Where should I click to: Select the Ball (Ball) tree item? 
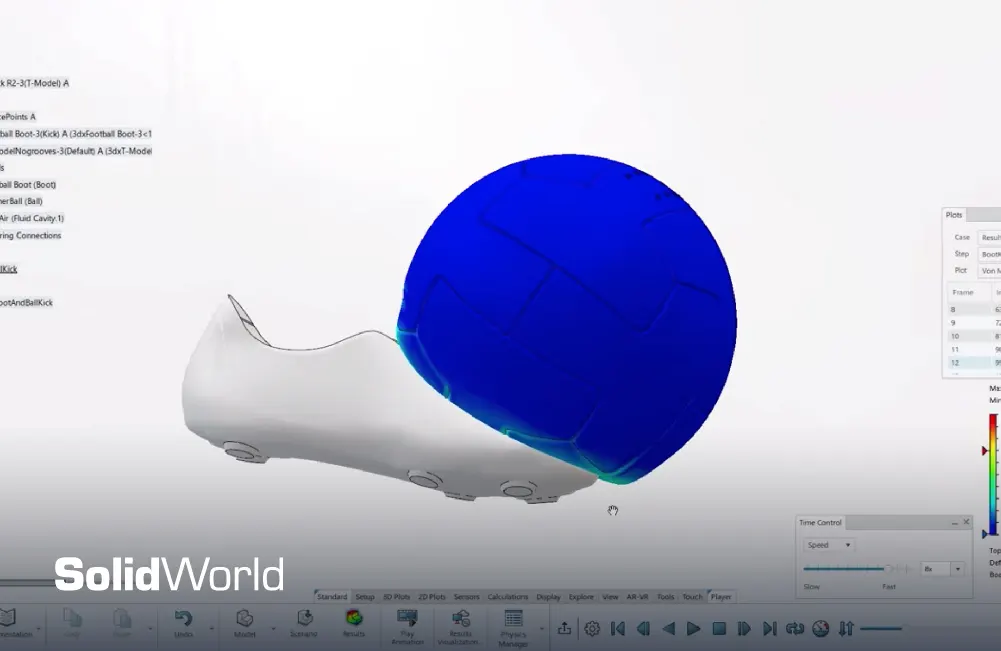[x=21, y=201]
